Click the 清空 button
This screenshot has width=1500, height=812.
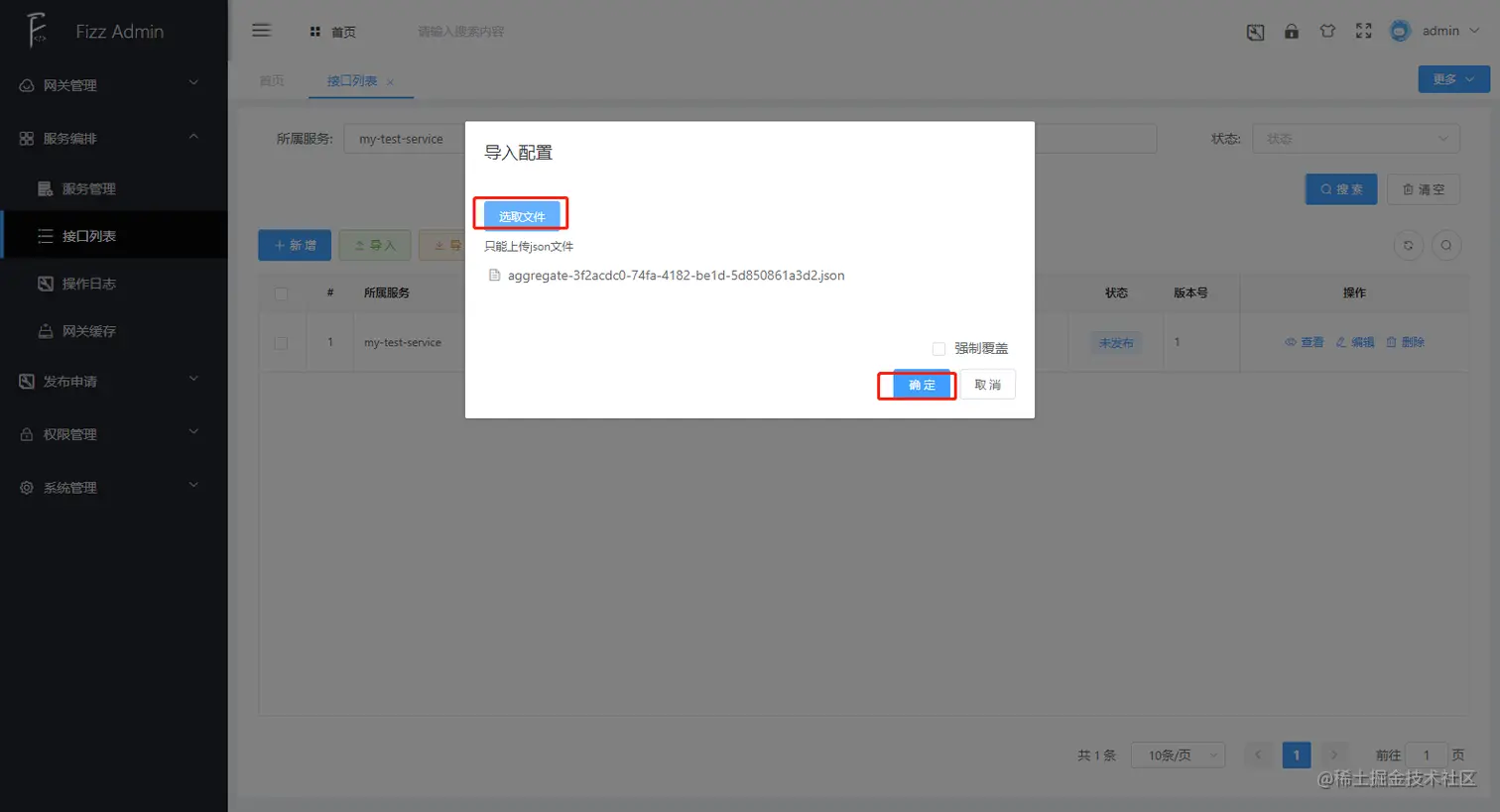[x=1424, y=189]
